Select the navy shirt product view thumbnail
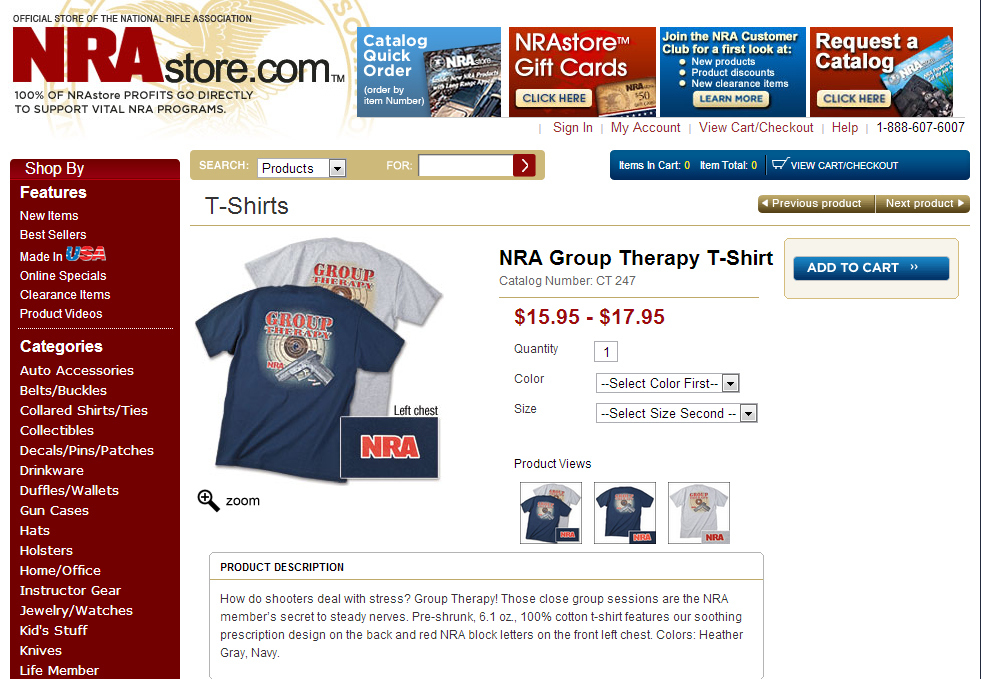 click(625, 513)
